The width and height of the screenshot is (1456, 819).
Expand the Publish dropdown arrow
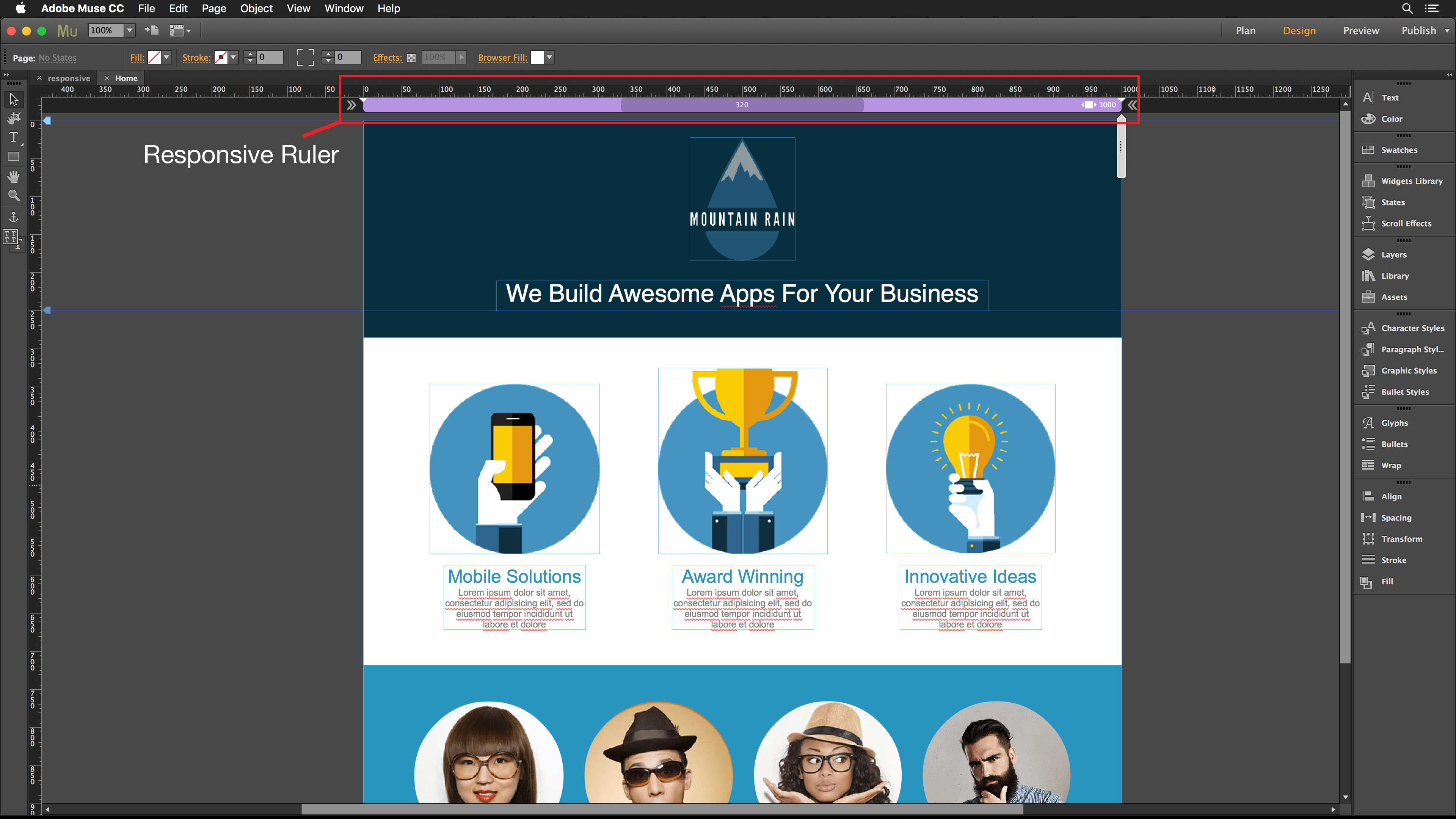tap(1447, 30)
